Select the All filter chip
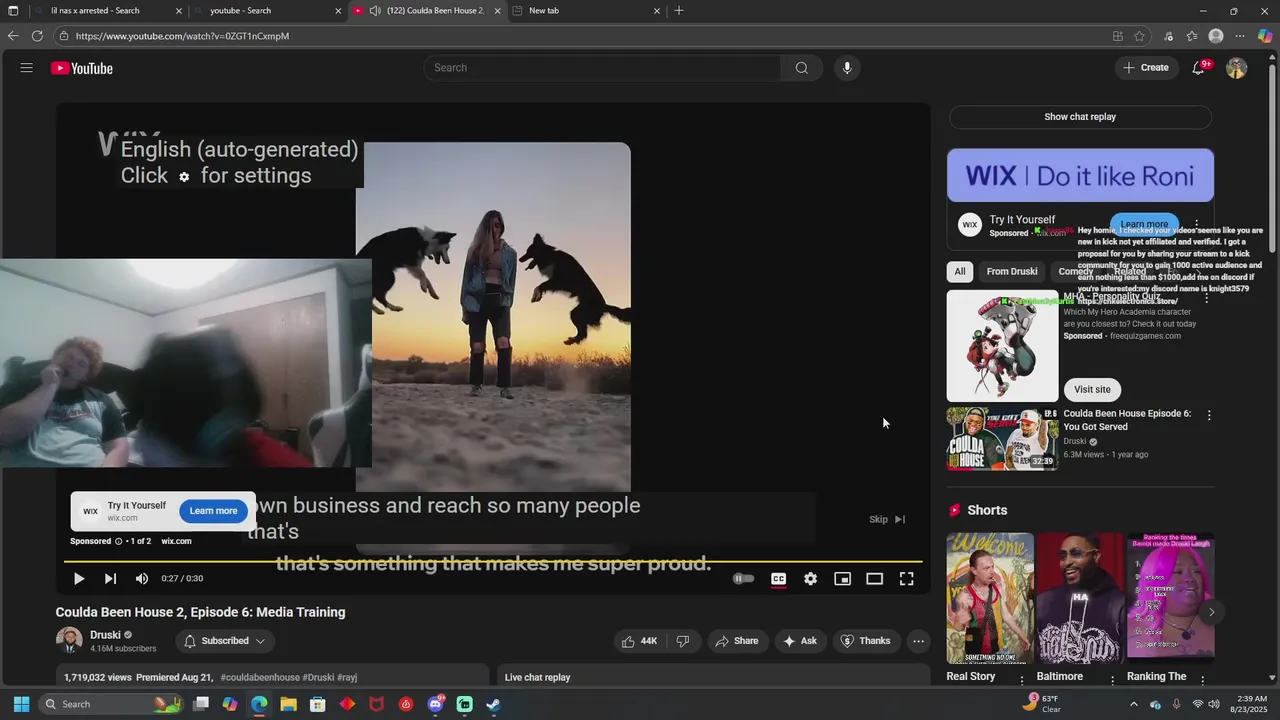This screenshot has width=1280, height=720. click(x=960, y=271)
